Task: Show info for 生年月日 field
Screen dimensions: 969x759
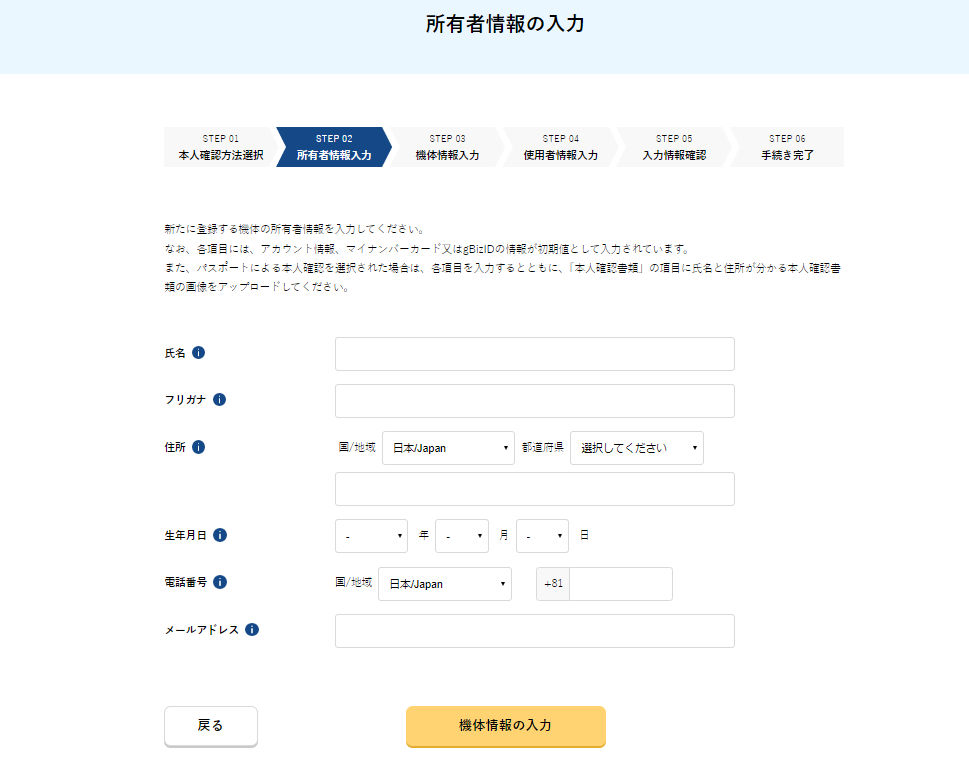Action: (220, 535)
